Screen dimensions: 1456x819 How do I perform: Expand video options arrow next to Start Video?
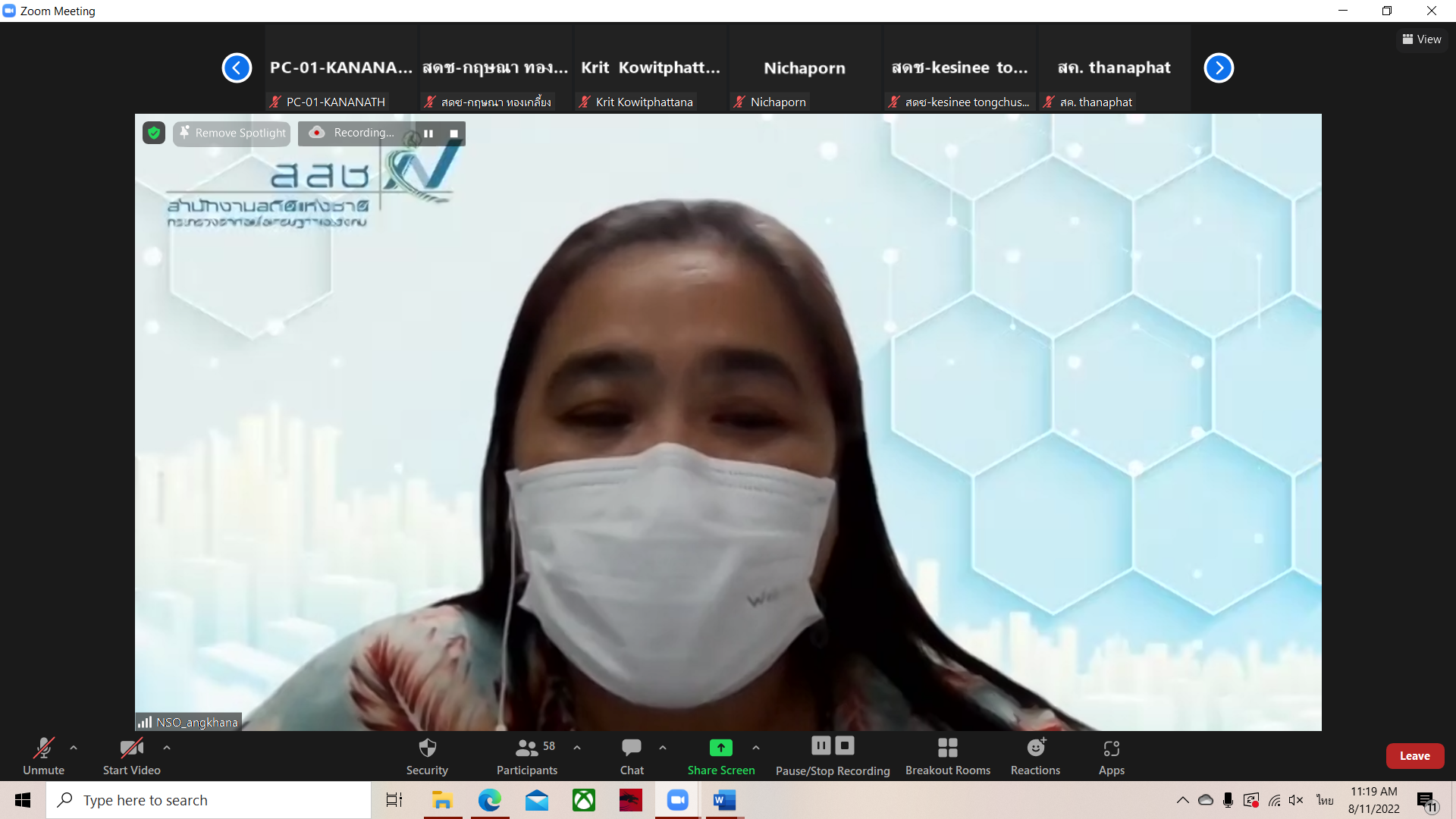pos(167,748)
